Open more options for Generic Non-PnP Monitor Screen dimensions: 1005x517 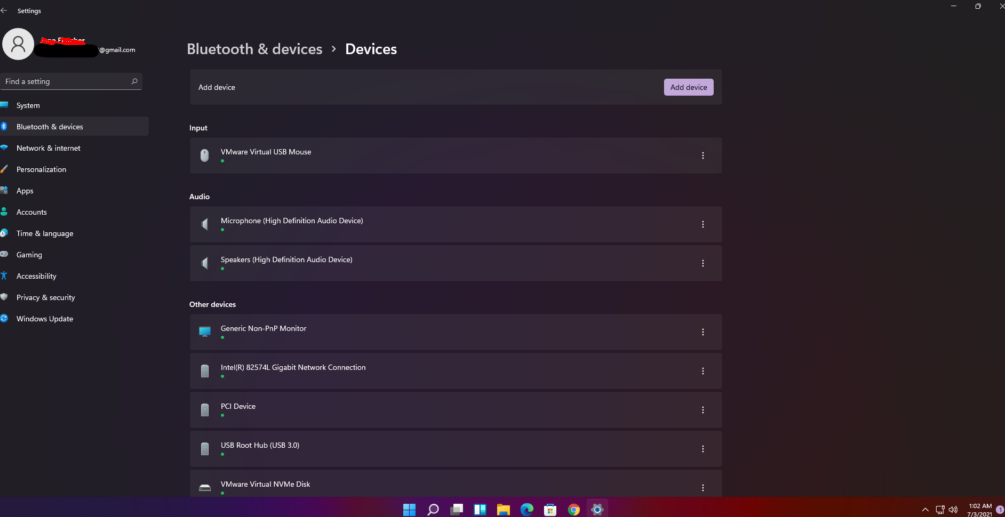point(703,332)
